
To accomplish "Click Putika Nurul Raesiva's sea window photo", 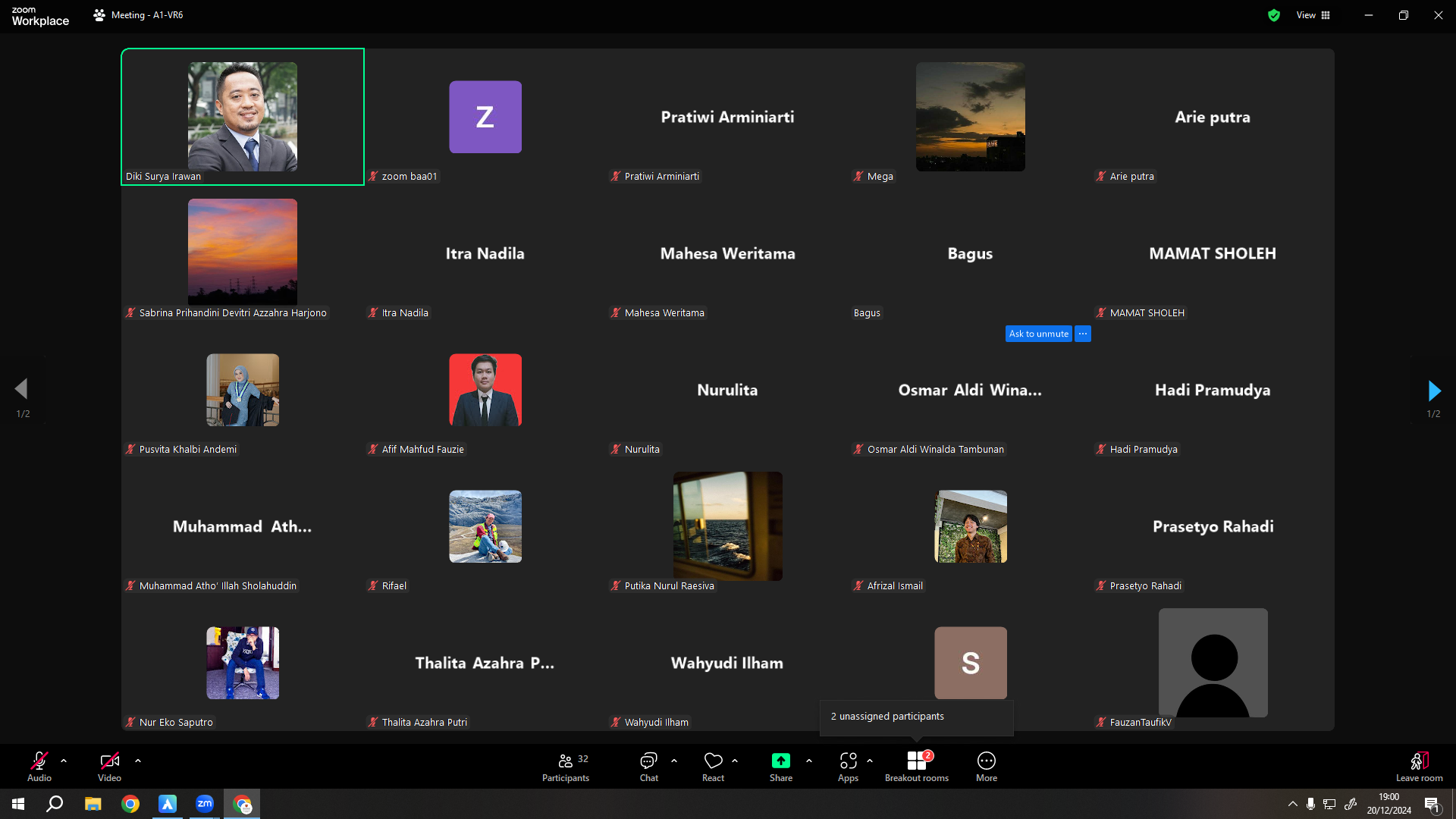I will (x=728, y=526).
